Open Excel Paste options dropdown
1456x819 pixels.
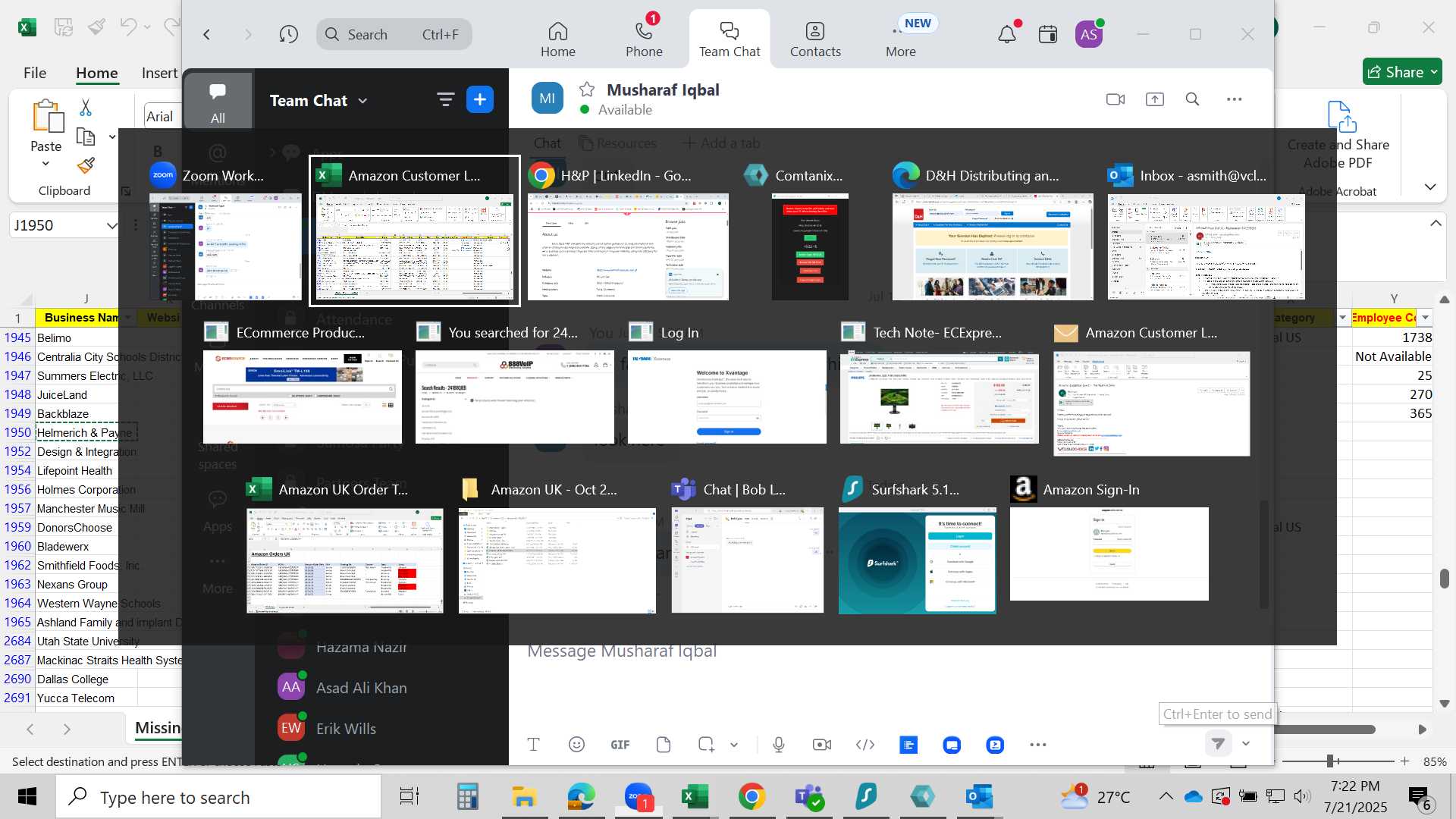pos(45,164)
